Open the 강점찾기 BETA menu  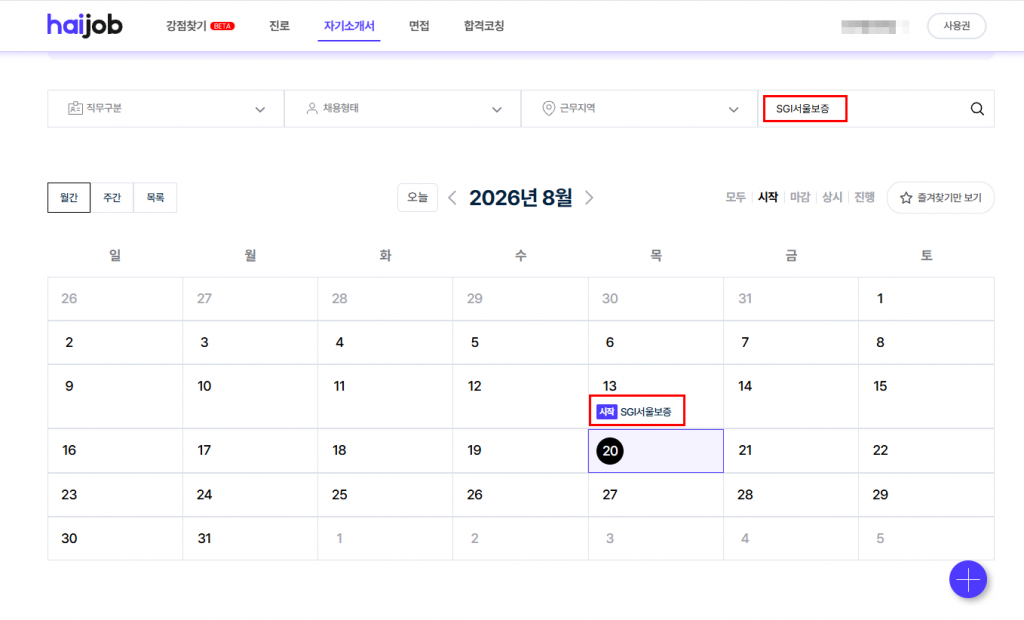tap(200, 26)
